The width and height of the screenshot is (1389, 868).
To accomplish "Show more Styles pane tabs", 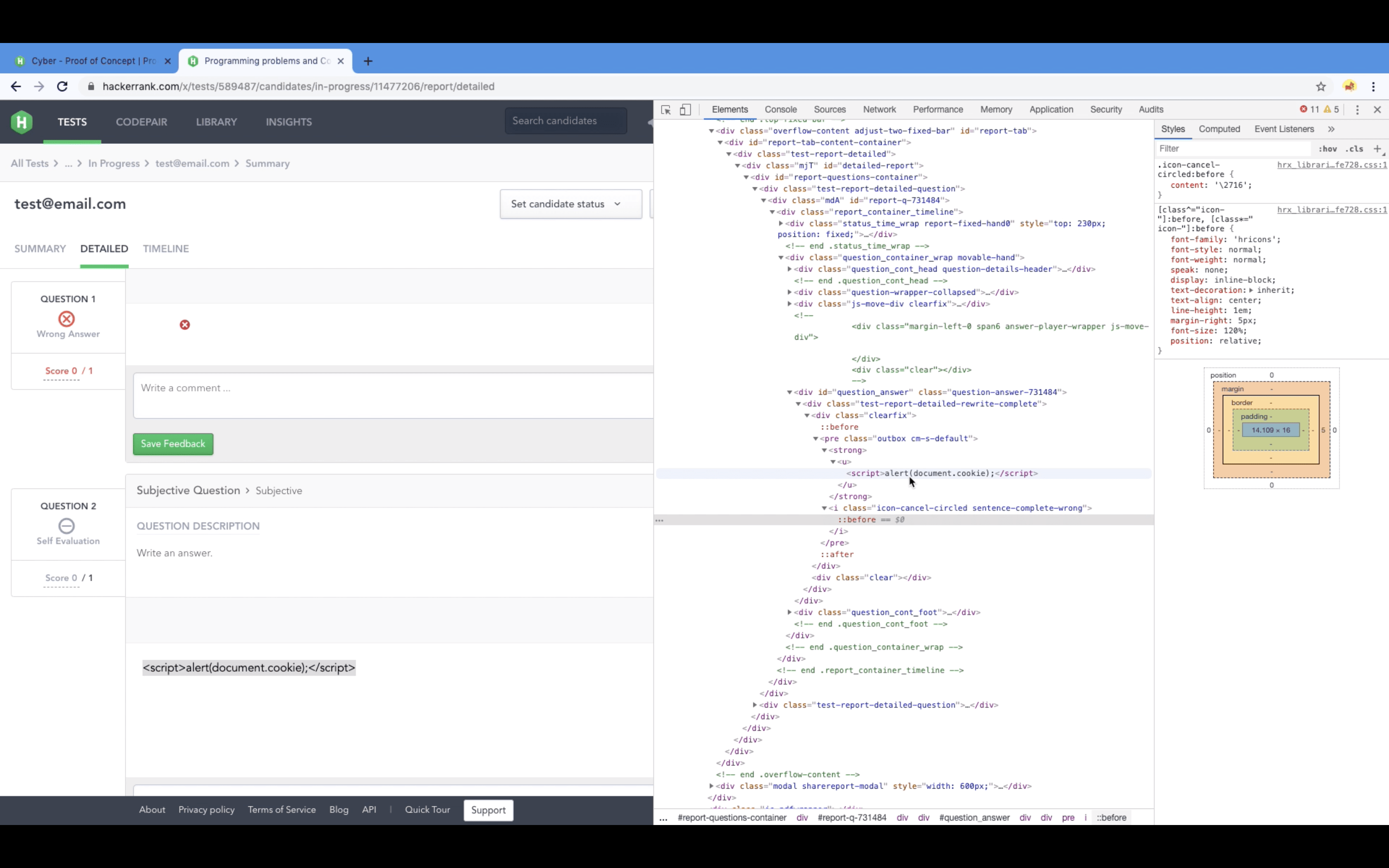I will (x=1331, y=129).
